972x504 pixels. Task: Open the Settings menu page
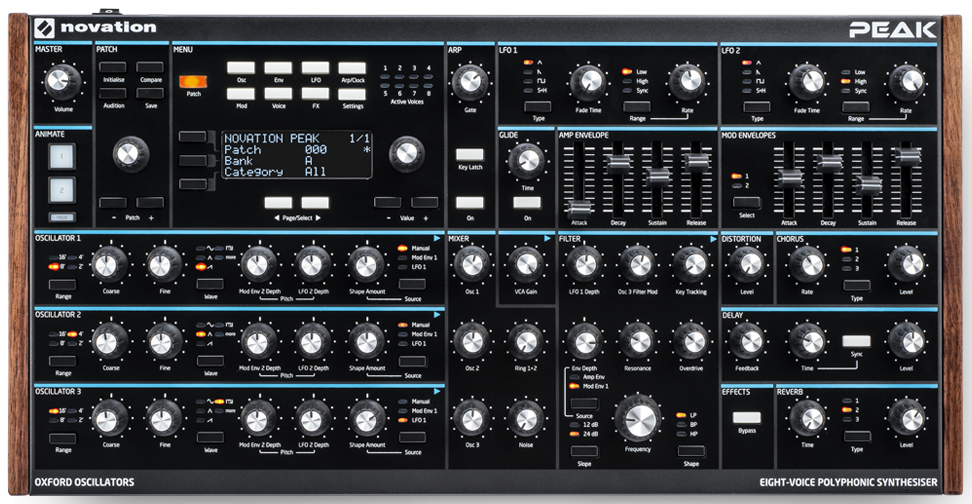(352, 94)
